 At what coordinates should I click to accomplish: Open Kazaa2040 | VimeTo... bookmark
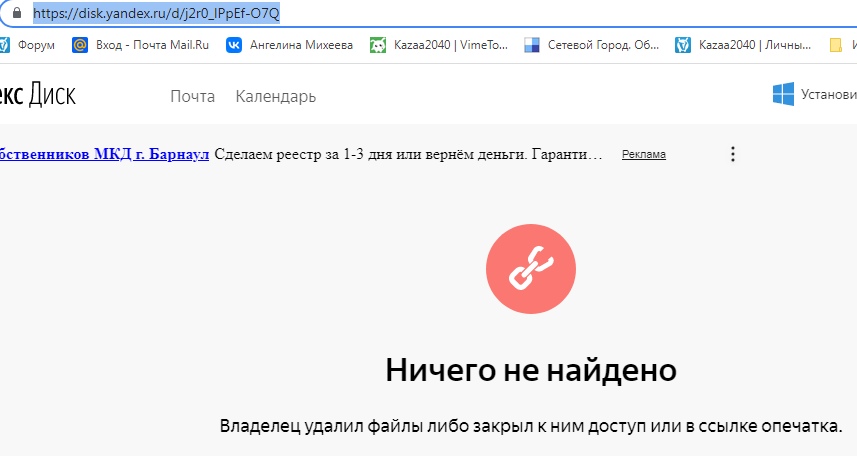pyautogui.click(x=439, y=45)
